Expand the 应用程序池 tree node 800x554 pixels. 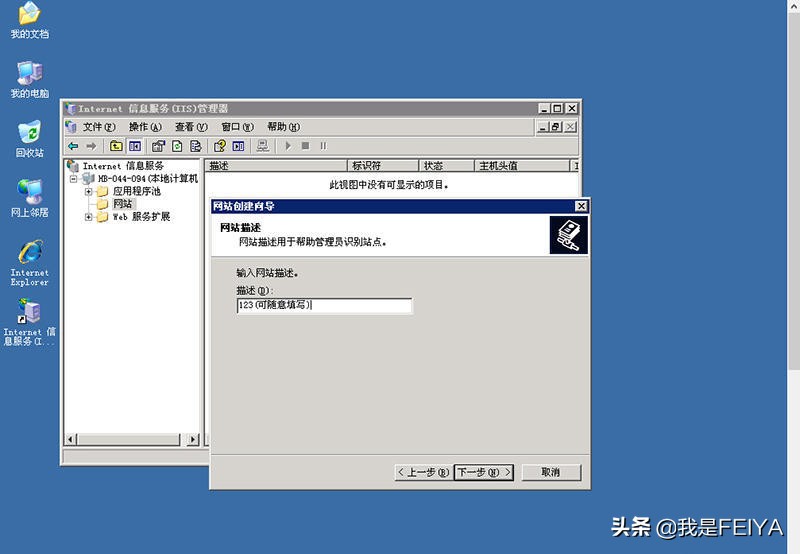pyautogui.click(x=88, y=191)
